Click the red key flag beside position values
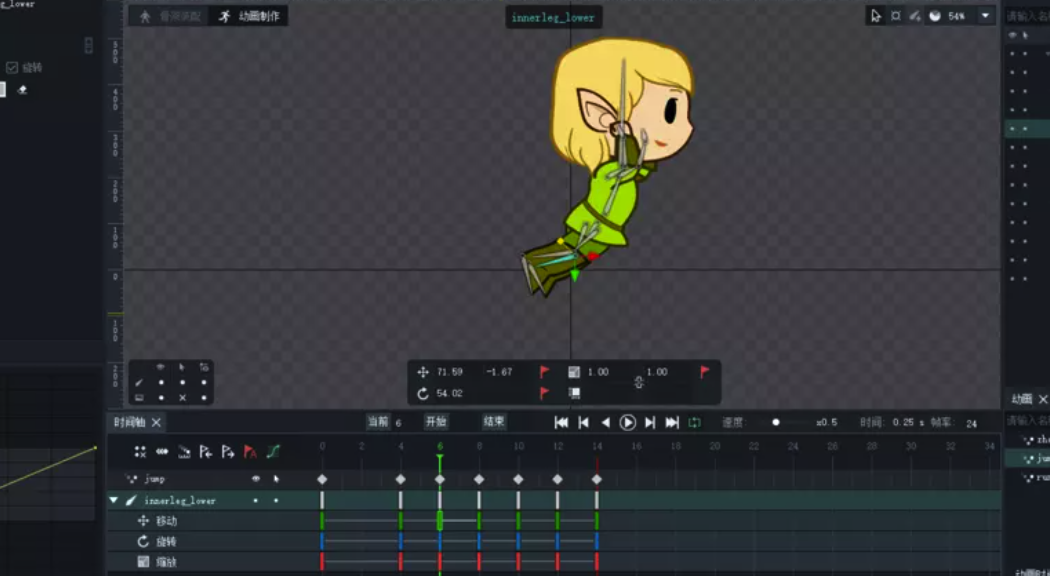This screenshot has height=576, width=1050. pos(544,372)
